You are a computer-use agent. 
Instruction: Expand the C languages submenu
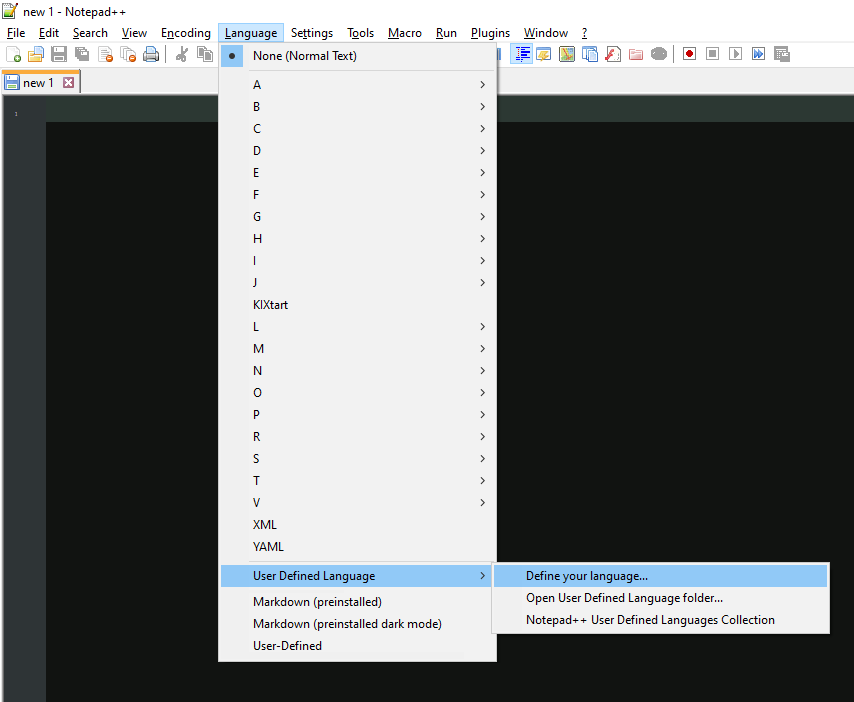click(x=357, y=129)
